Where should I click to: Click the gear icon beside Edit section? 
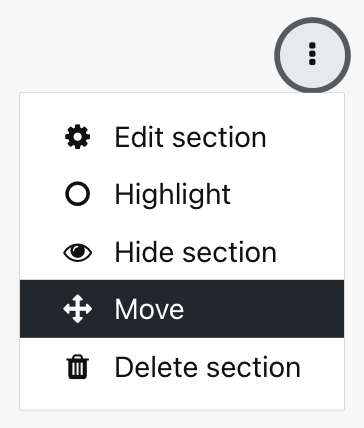(77, 137)
